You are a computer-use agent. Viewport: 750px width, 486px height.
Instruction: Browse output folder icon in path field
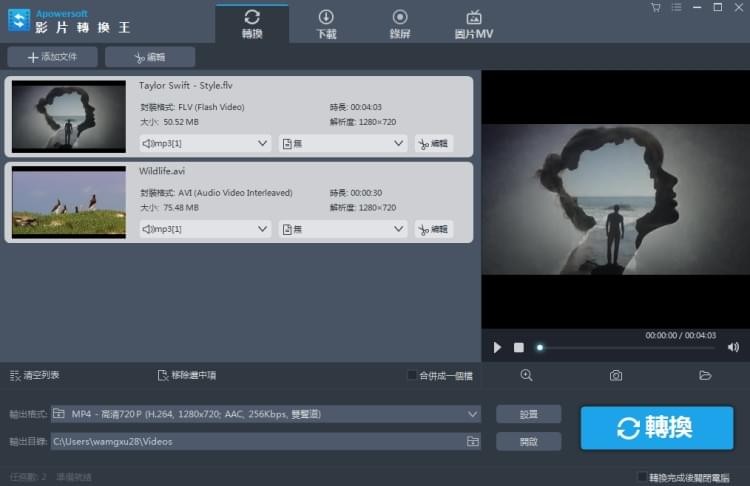(473, 442)
